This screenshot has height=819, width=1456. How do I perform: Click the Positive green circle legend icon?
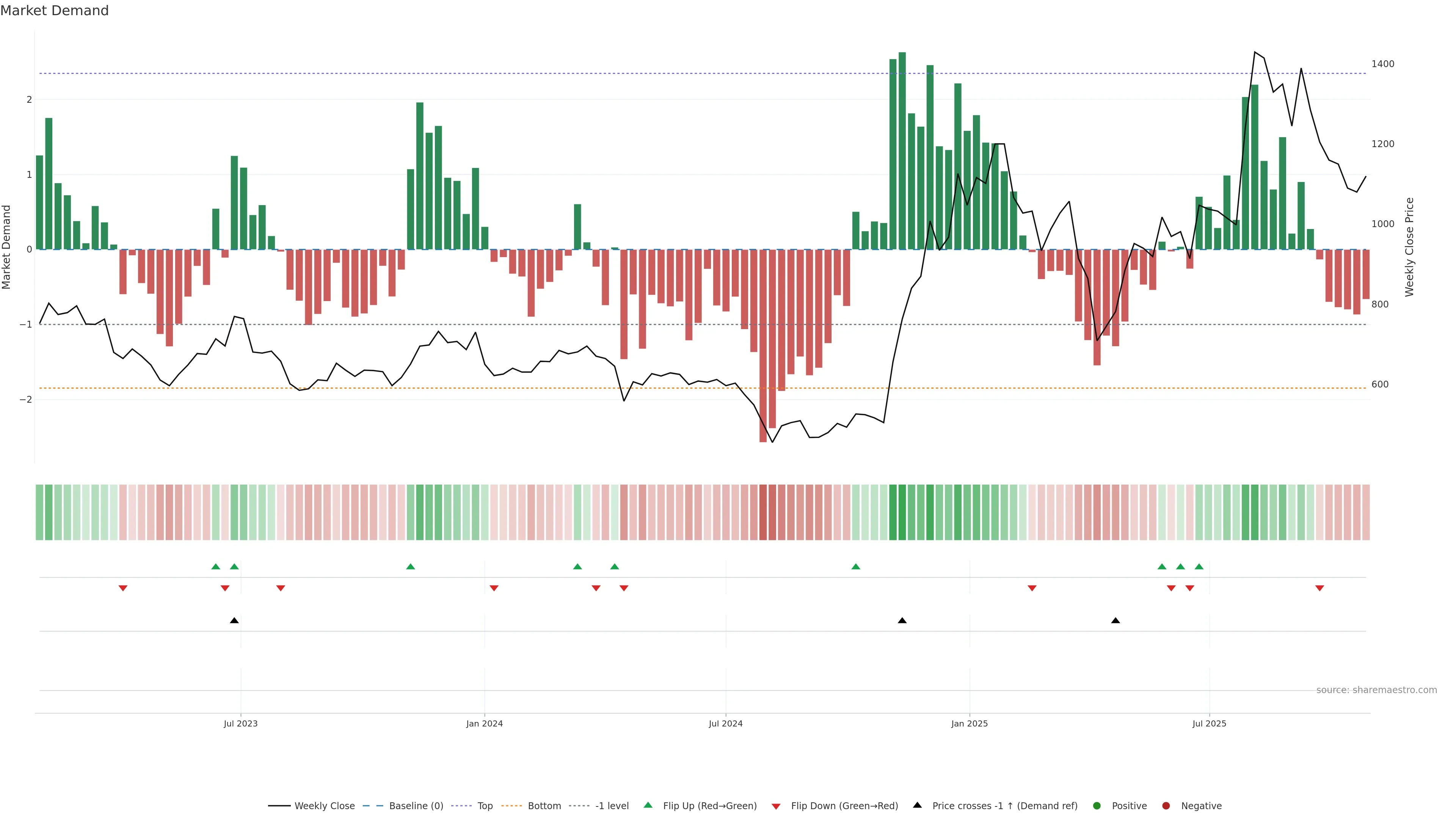[1097, 806]
